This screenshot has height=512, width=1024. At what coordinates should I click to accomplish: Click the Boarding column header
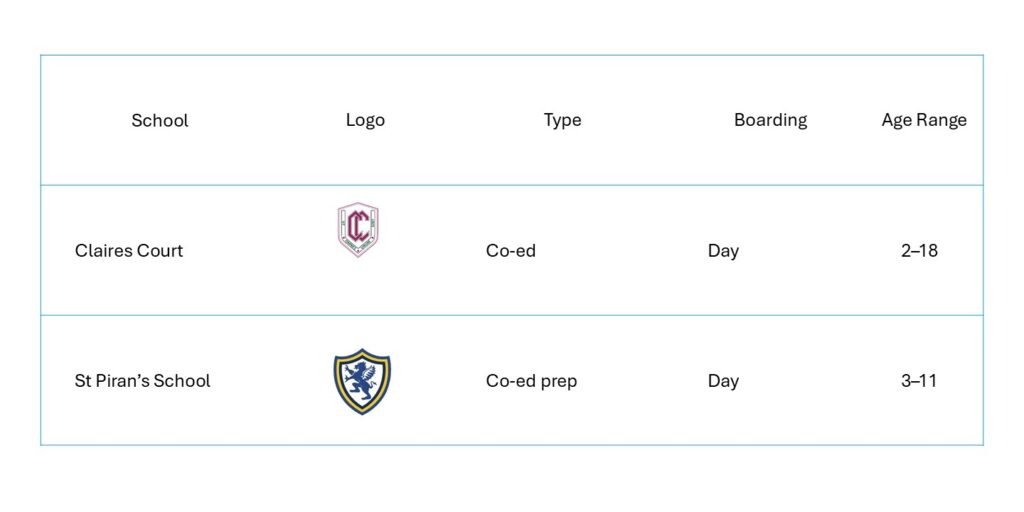[770, 120]
